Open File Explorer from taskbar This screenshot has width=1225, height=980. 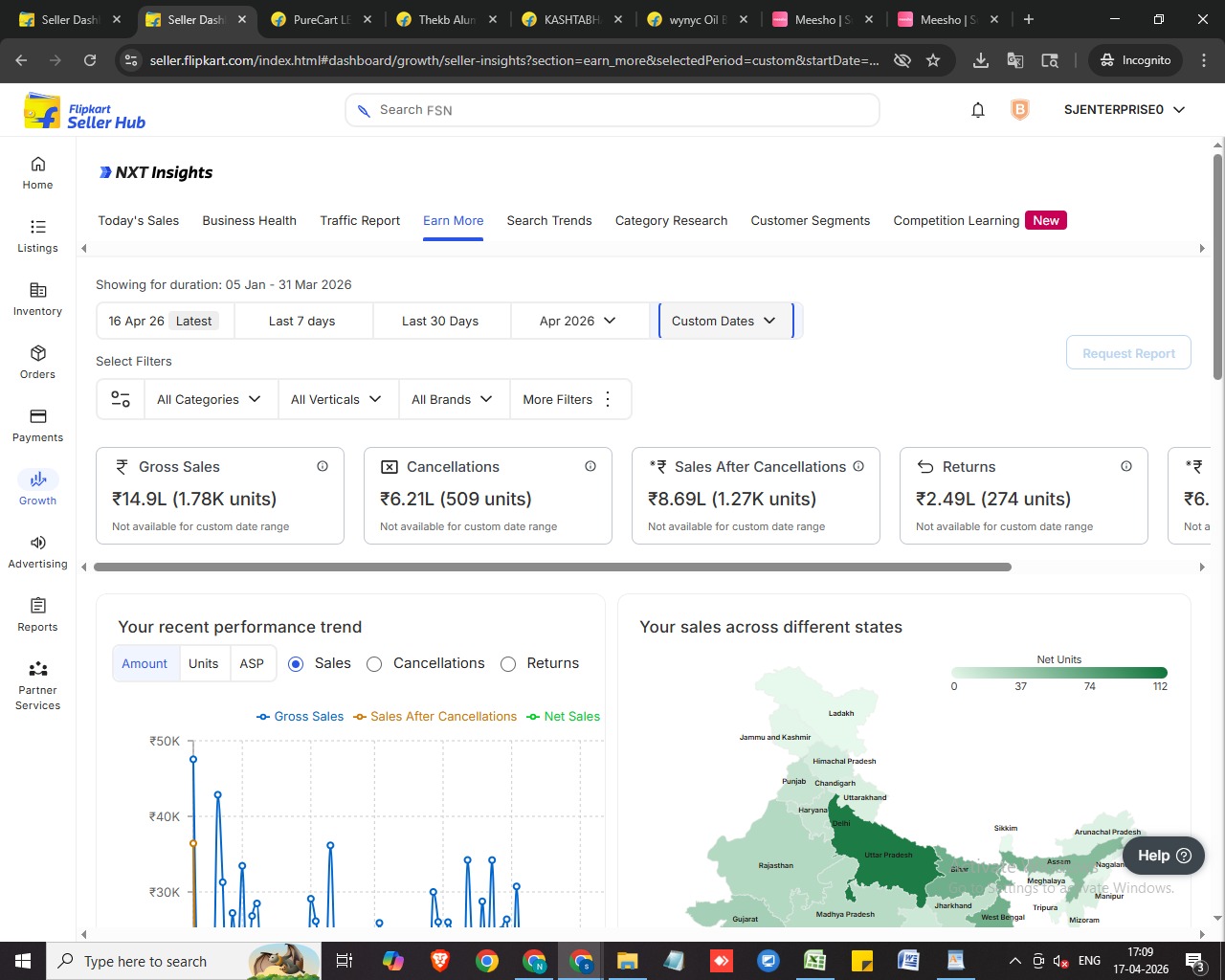[627, 961]
